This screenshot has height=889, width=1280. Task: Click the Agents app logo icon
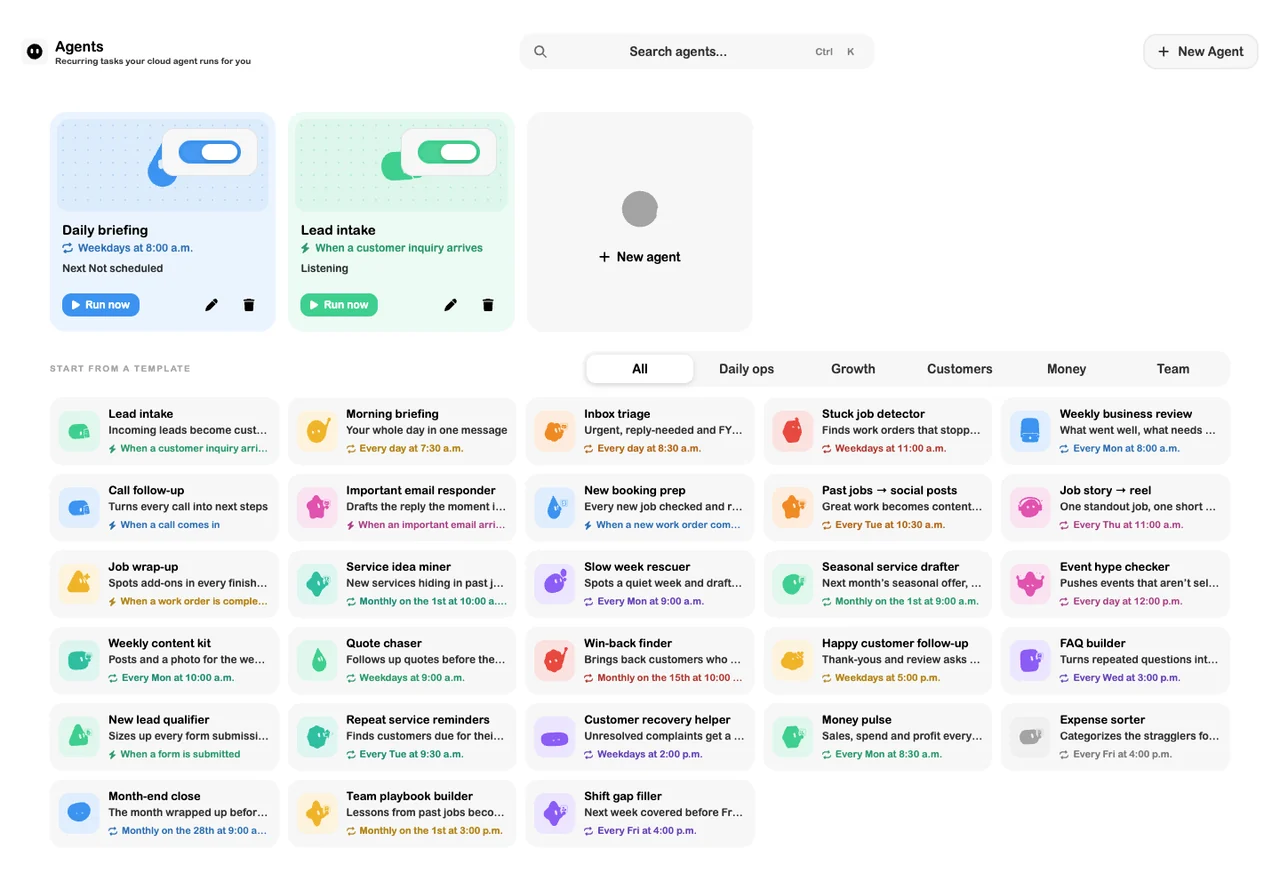tap(35, 51)
